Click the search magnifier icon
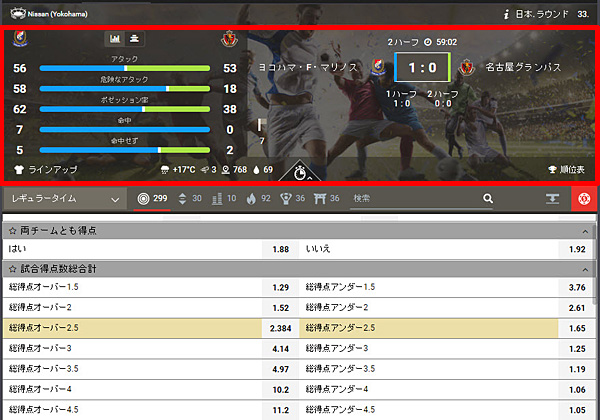This screenshot has width=600, height=420. click(488, 198)
